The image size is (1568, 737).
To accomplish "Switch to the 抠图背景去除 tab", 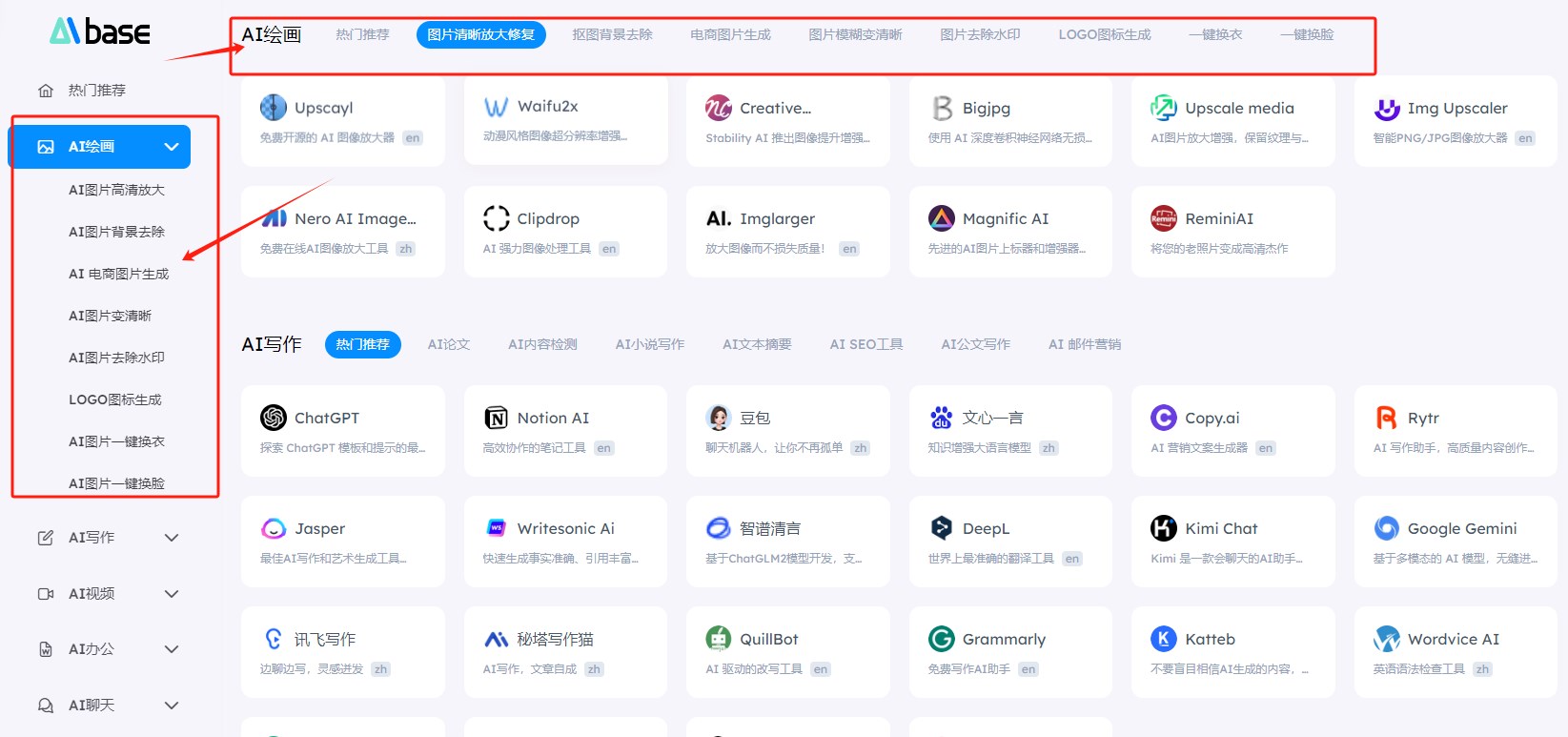I will [x=612, y=34].
